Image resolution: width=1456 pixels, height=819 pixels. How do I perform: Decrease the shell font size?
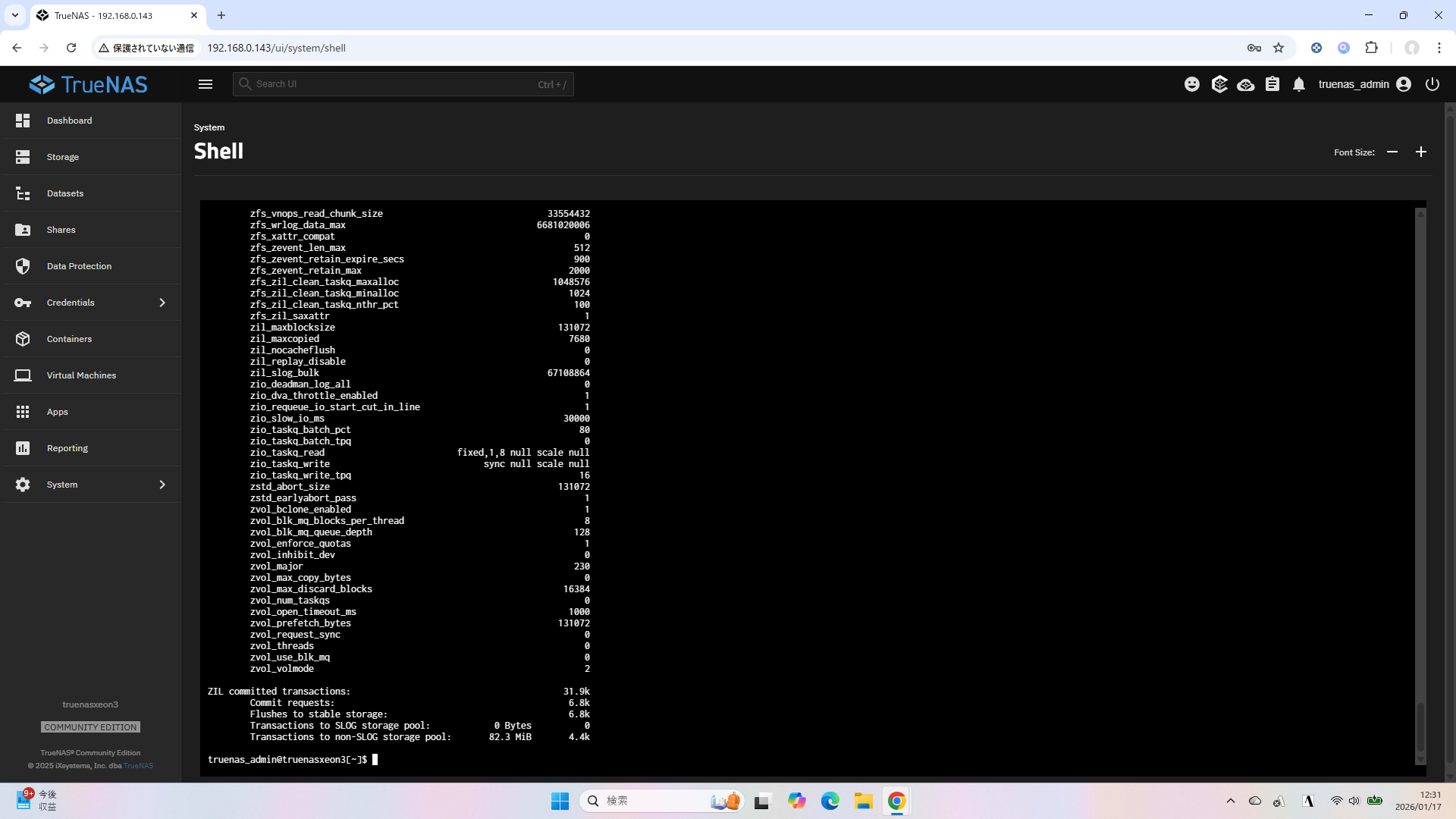pyautogui.click(x=1392, y=152)
